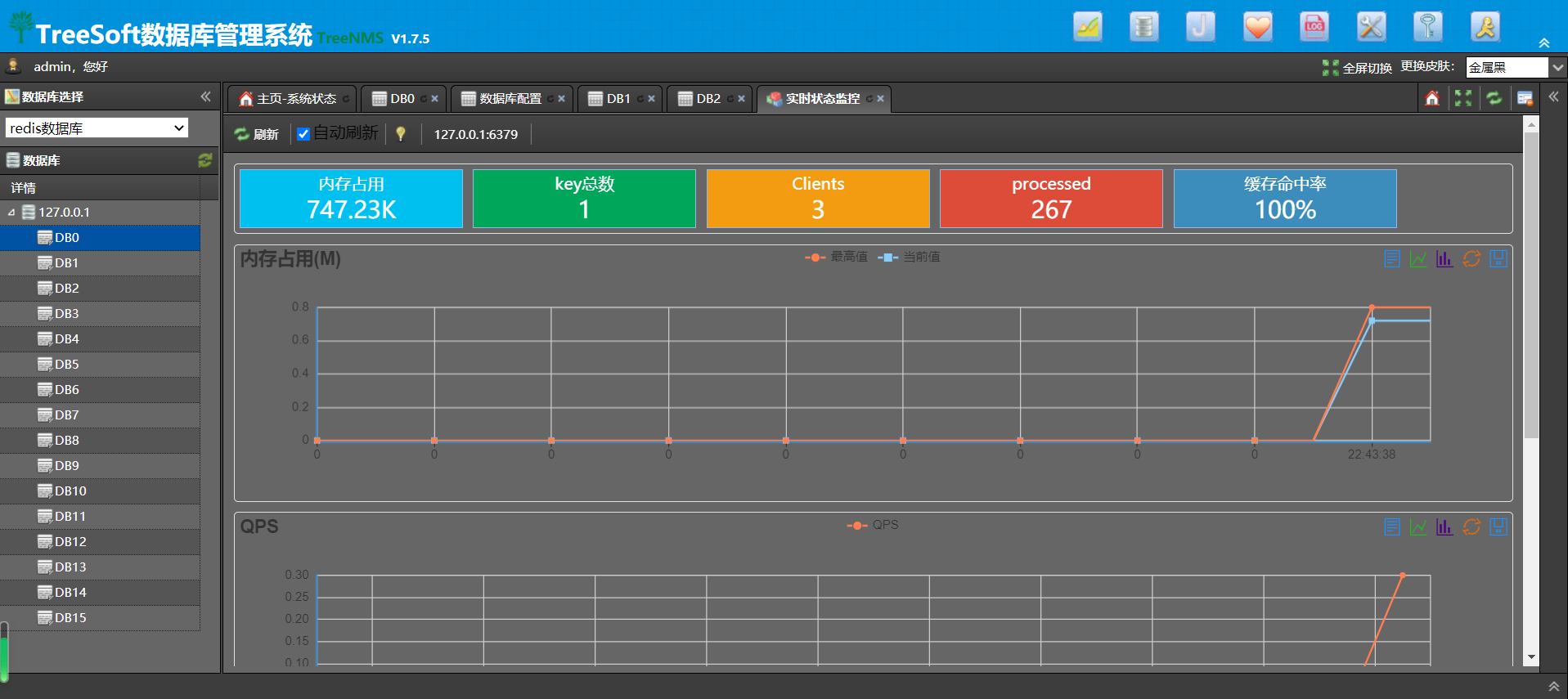1568x699 pixels.
Task: Switch to the DB2 tab
Action: [x=708, y=98]
